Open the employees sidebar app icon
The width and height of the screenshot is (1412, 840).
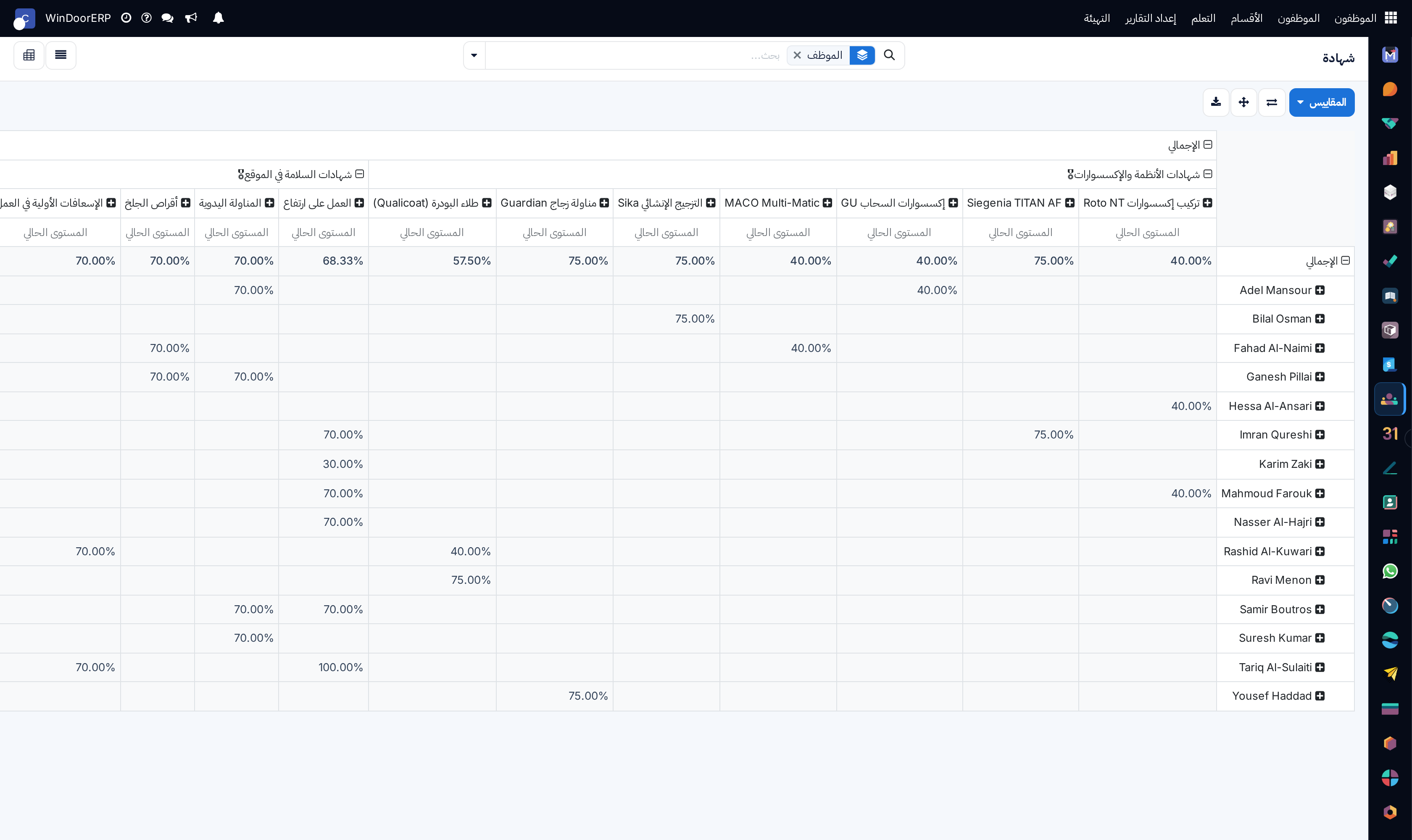1390,399
